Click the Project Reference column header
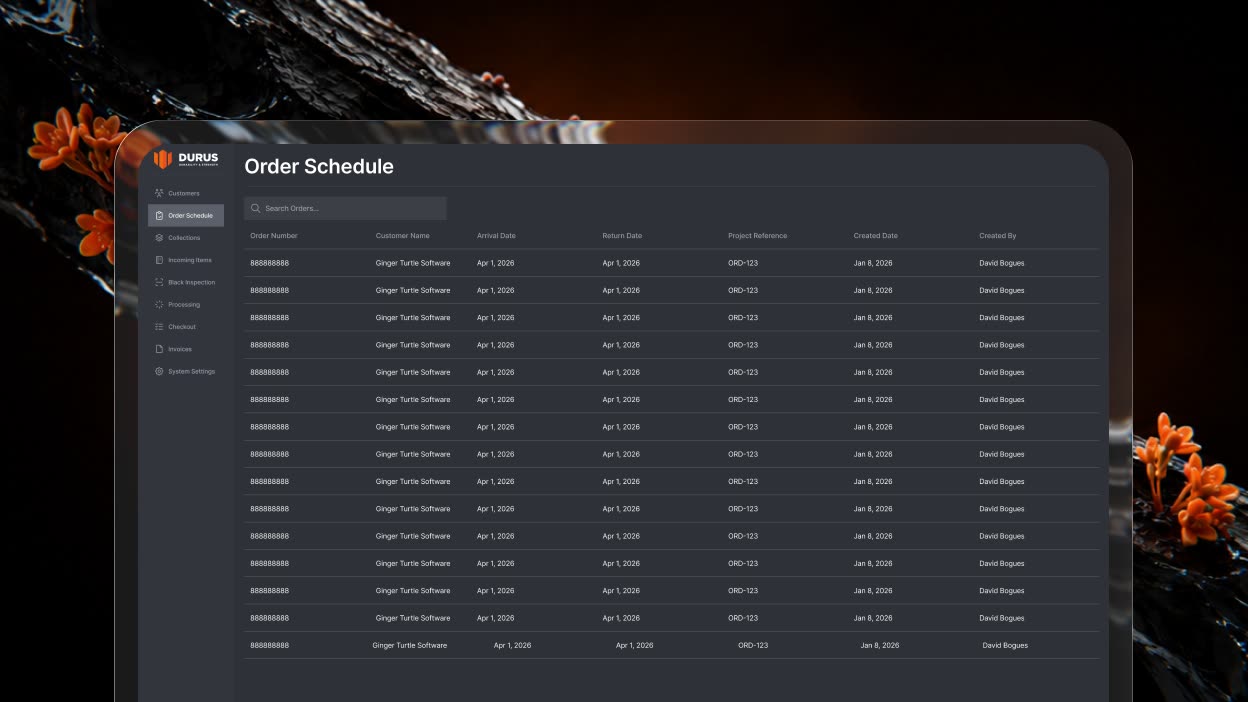 (757, 236)
